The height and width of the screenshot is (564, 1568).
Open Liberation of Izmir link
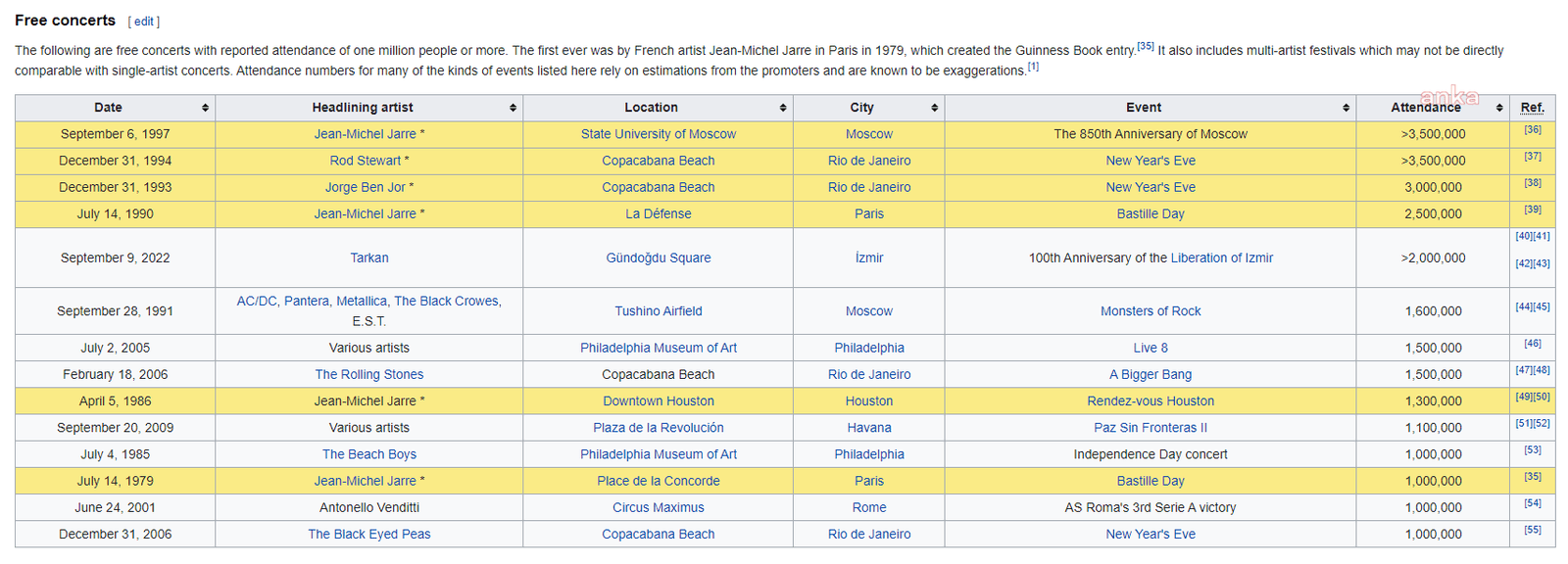point(1222,258)
